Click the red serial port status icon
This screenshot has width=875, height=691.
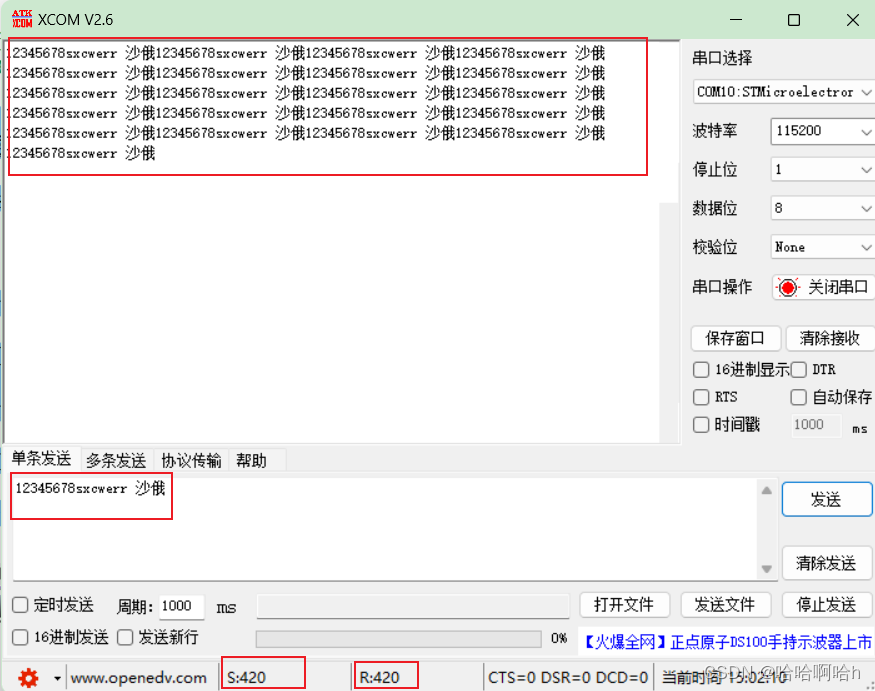tap(789, 287)
